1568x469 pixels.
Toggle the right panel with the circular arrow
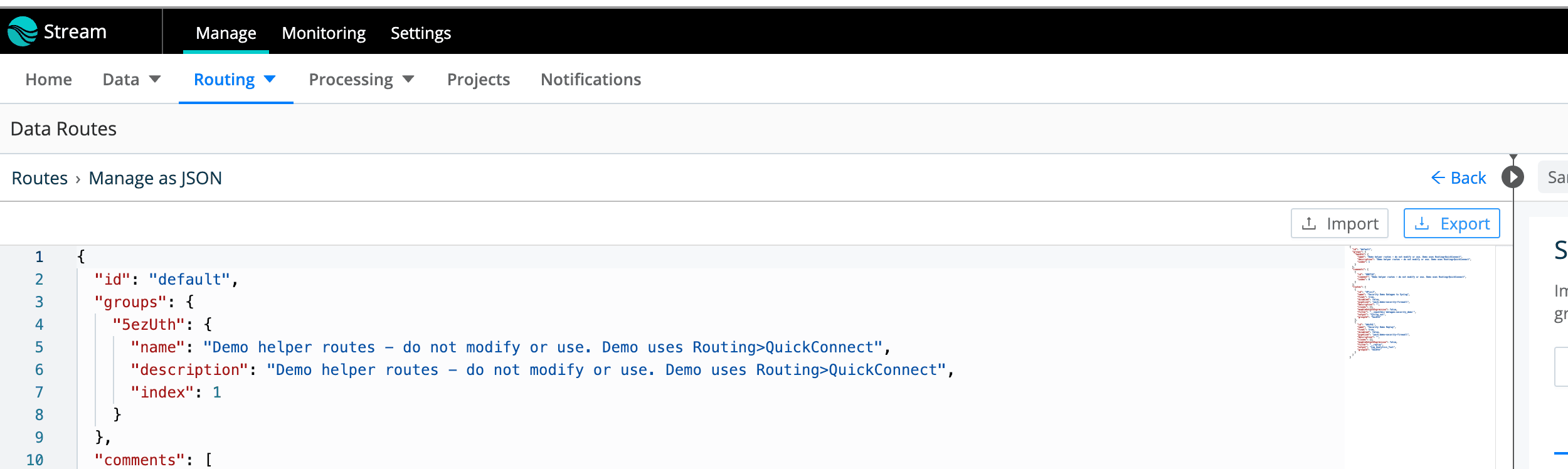1512,177
